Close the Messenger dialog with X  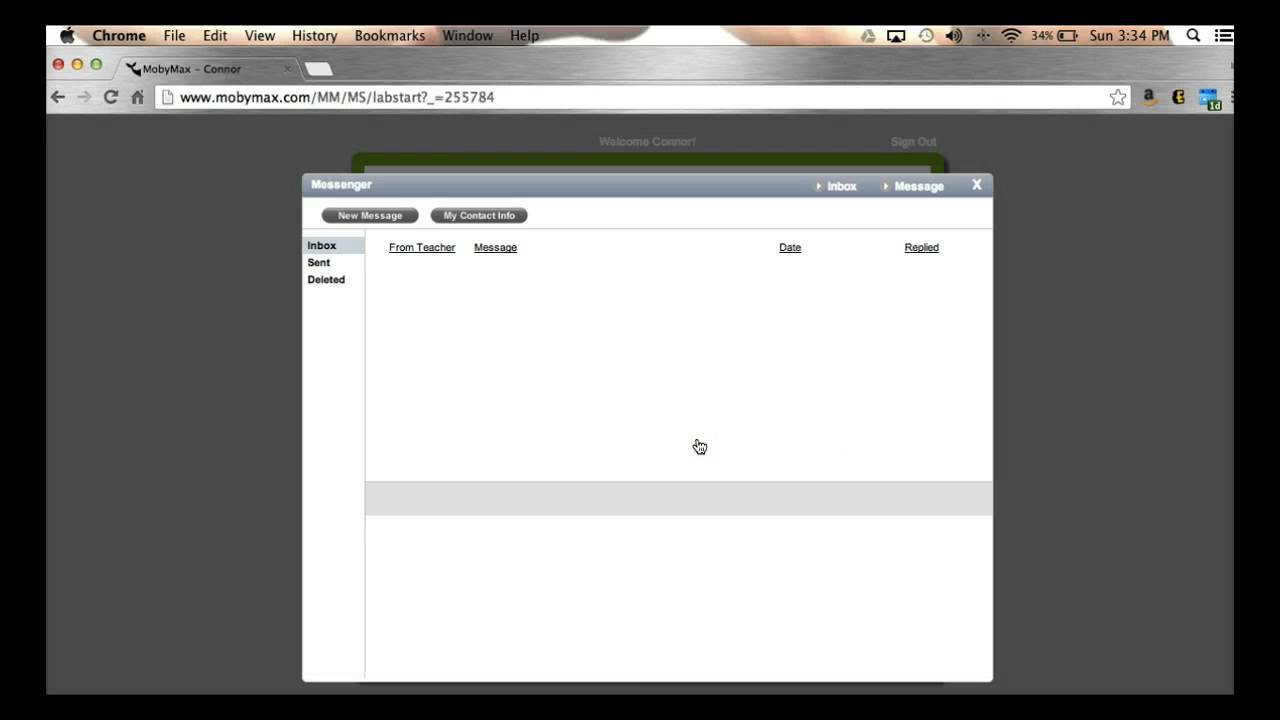click(977, 185)
